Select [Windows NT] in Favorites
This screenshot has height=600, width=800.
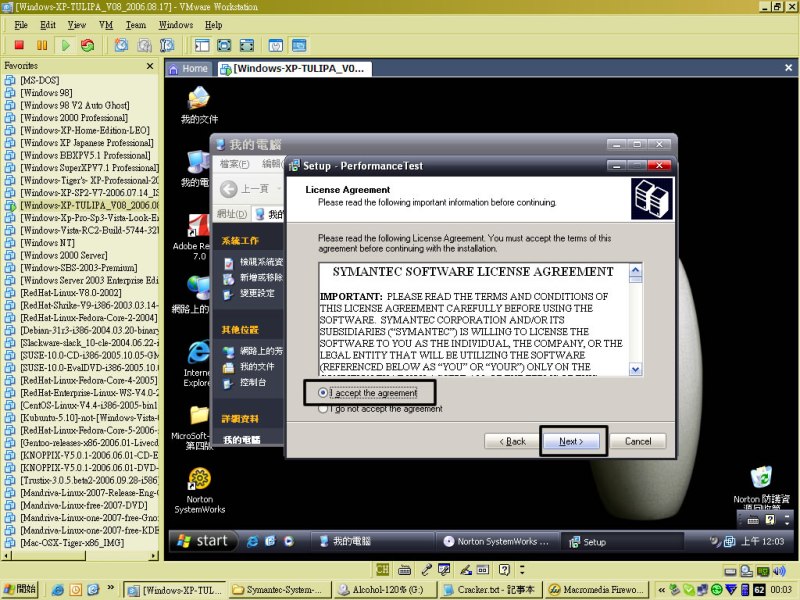point(47,243)
